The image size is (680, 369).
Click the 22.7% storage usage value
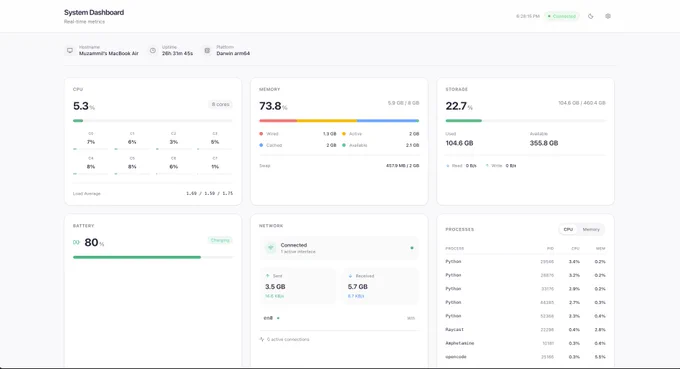click(459, 106)
